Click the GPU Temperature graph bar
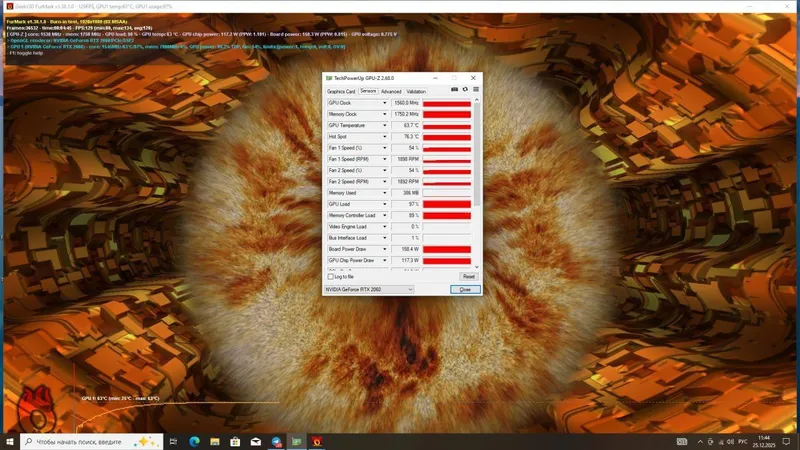 pyautogui.click(x=446, y=126)
